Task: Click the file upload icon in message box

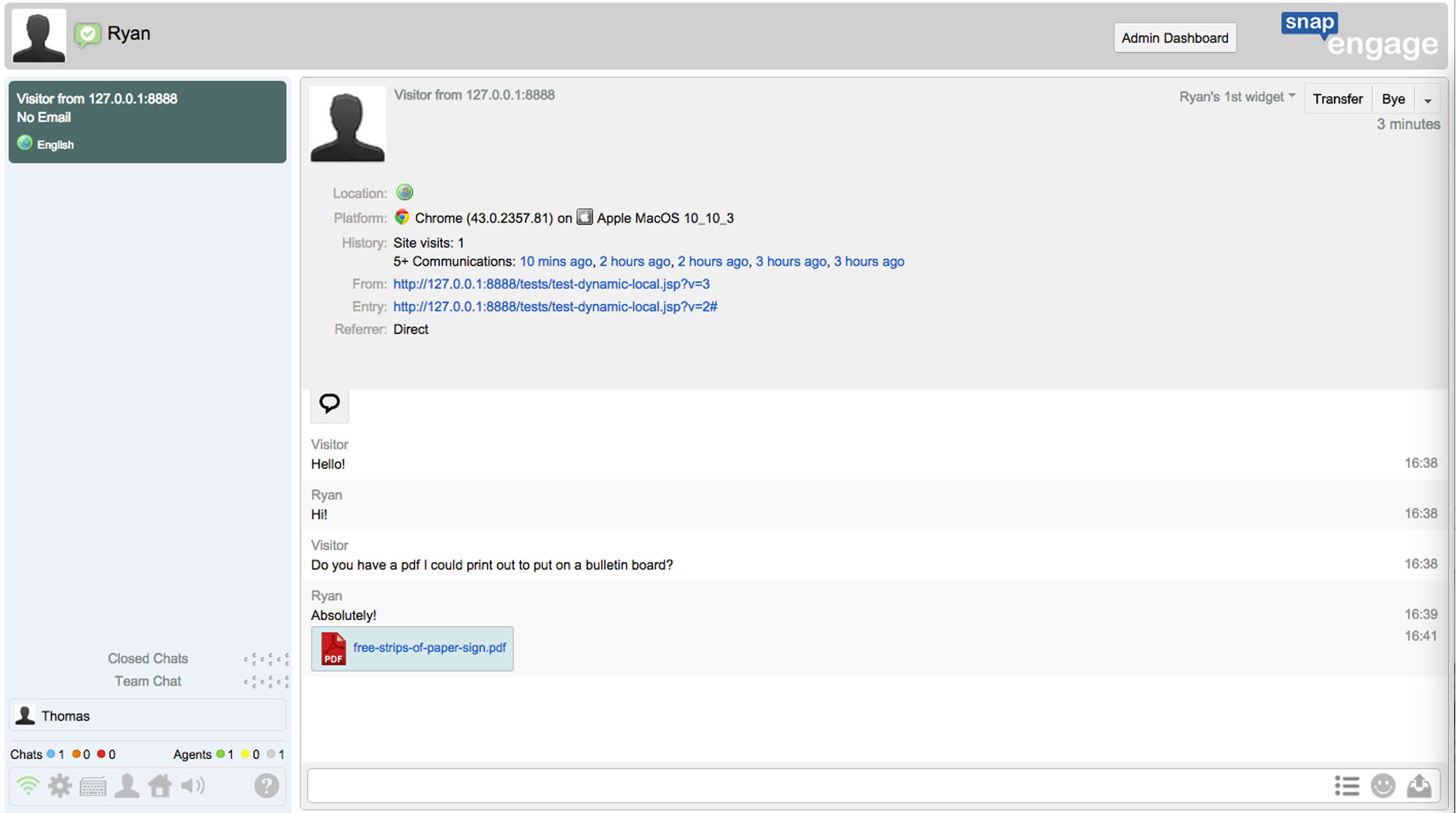Action: [x=1418, y=786]
